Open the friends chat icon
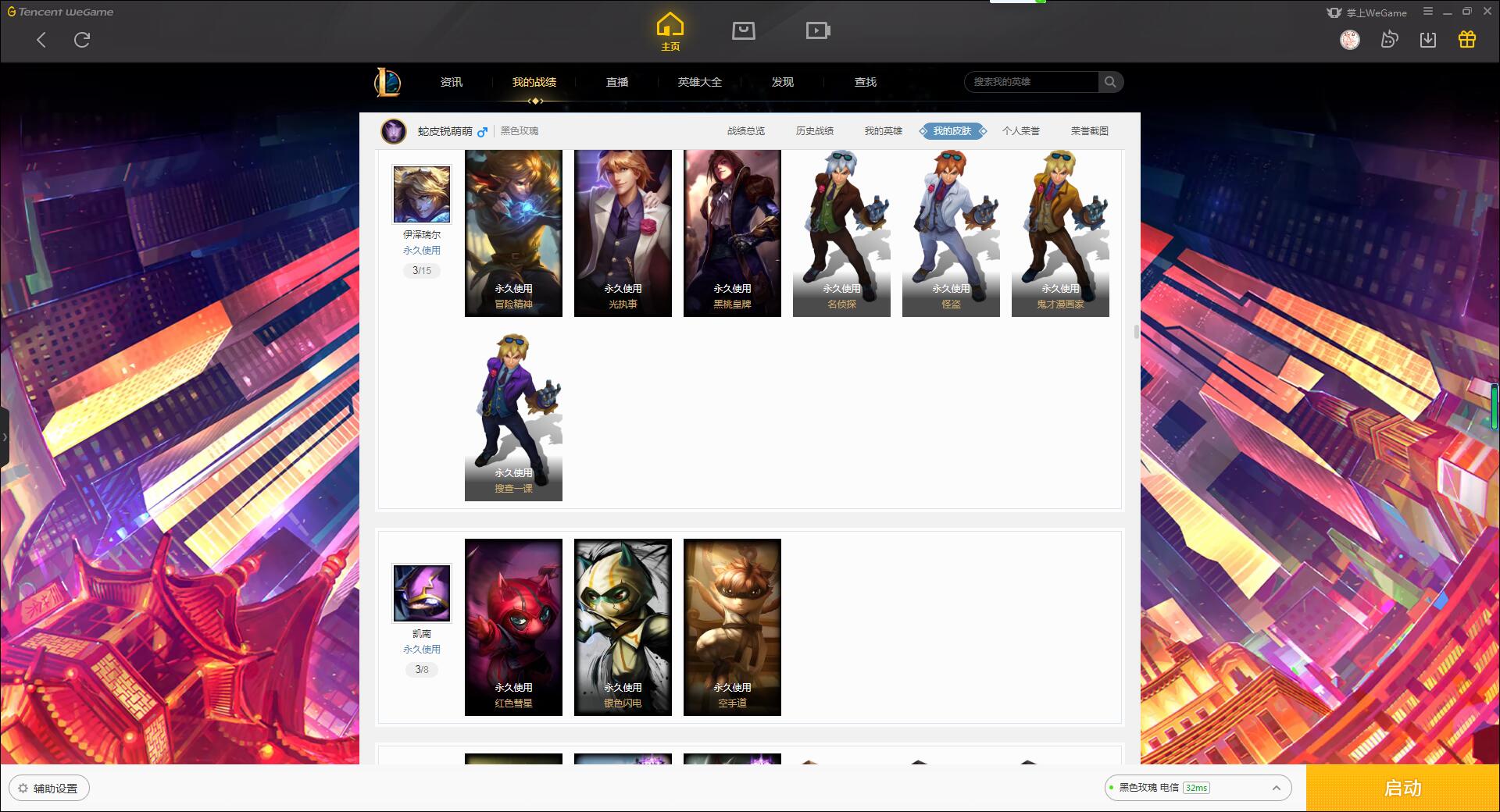The image size is (1500, 812). (1389, 40)
